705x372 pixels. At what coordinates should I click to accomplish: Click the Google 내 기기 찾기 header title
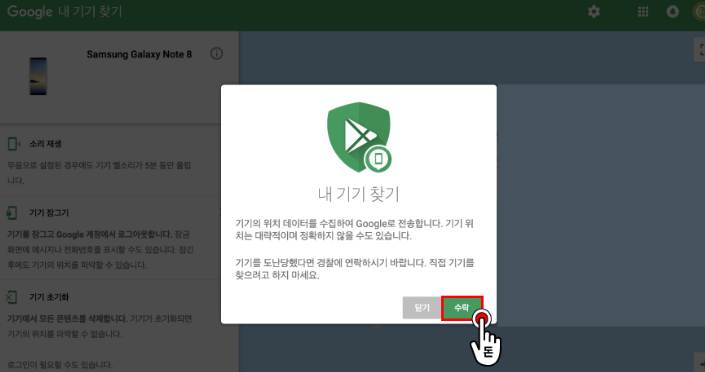pos(65,12)
